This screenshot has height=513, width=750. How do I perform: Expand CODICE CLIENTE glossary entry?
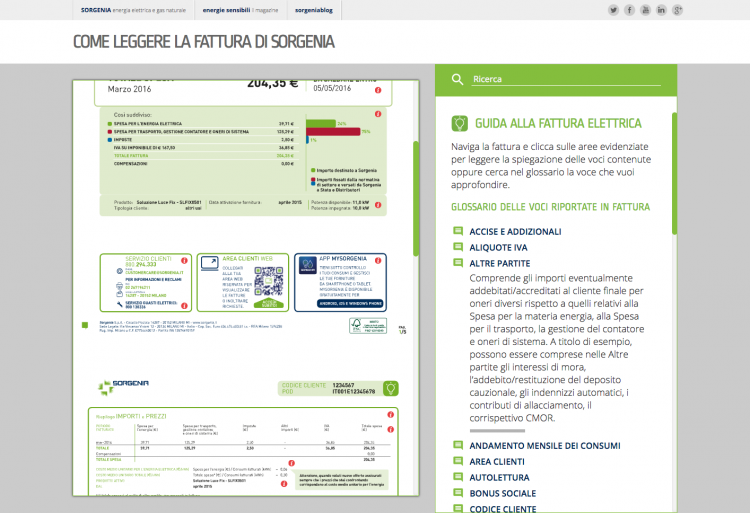coord(502,509)
